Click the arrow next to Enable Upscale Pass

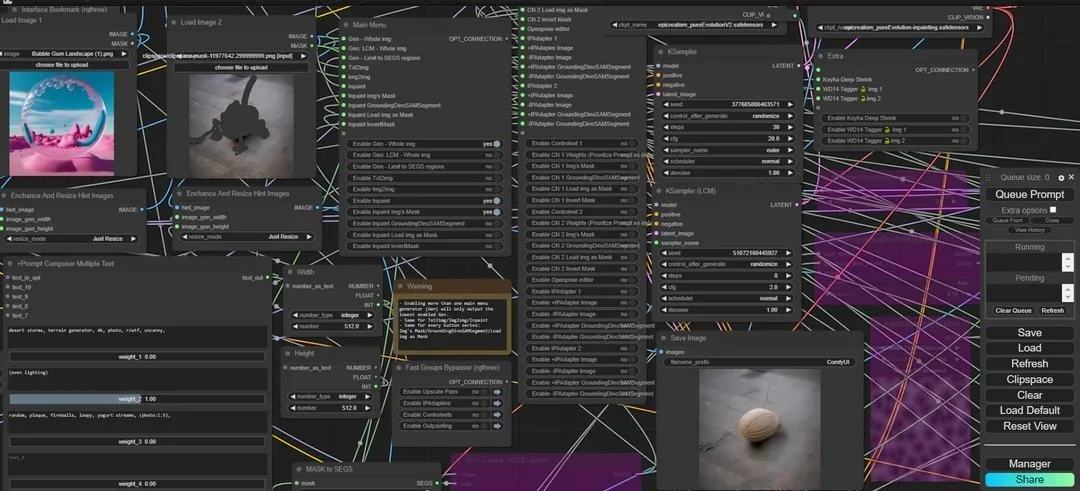497,392
